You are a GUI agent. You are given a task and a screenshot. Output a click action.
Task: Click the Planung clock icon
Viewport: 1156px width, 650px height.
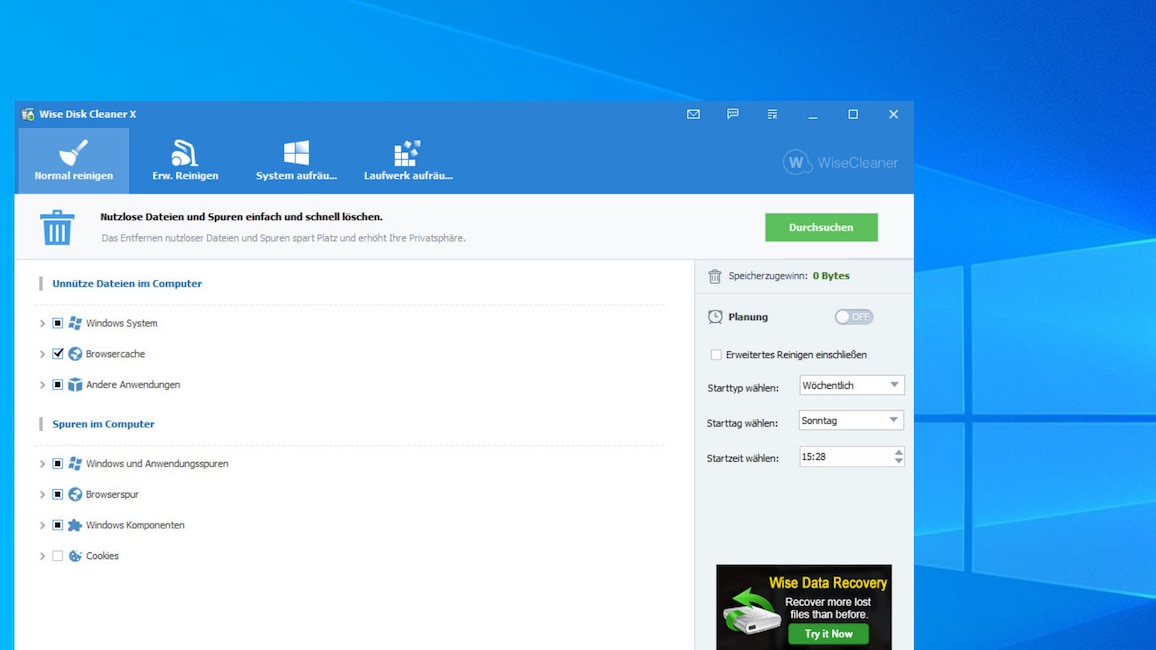(715, 317)
